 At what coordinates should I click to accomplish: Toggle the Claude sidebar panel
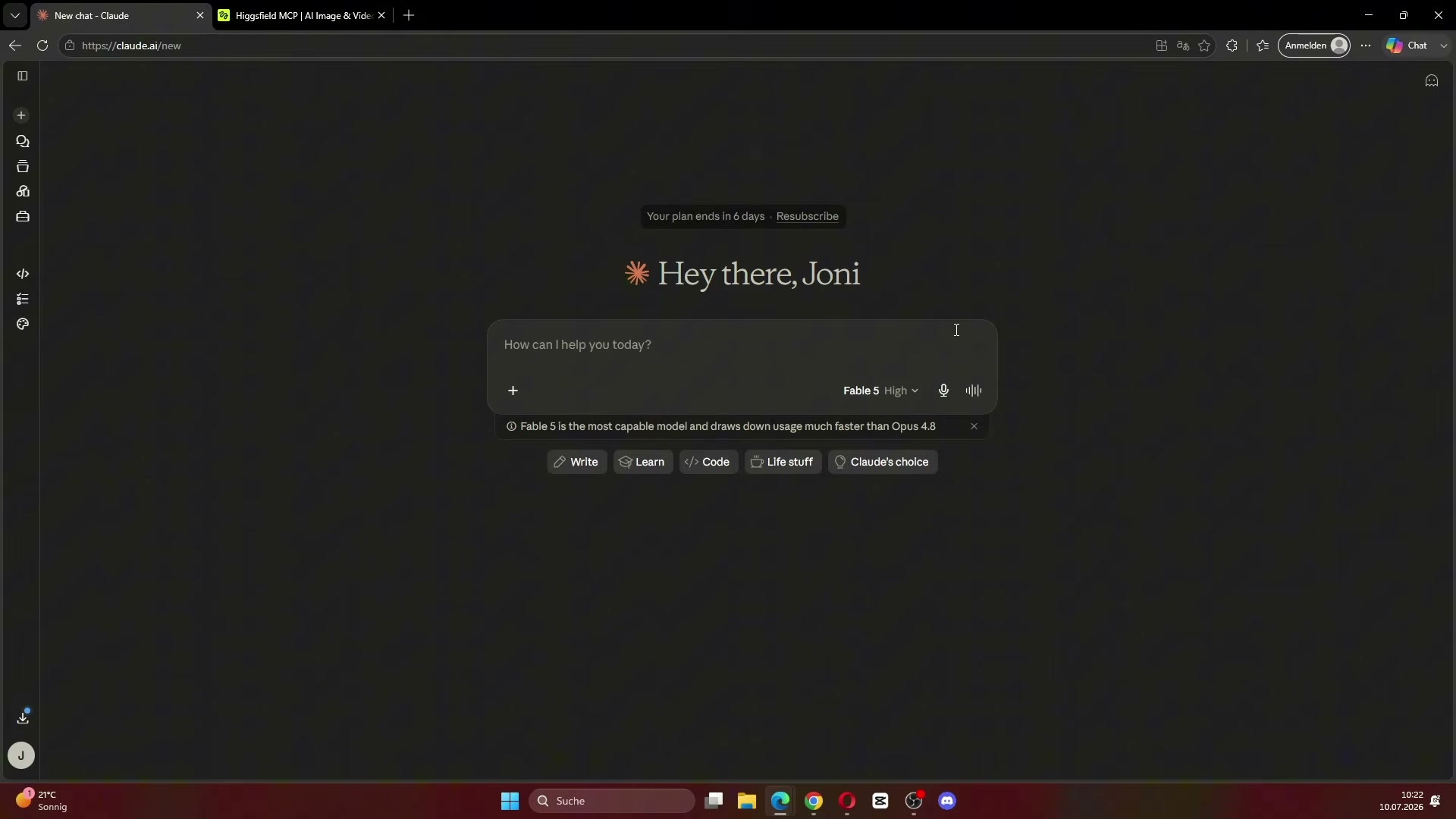point(23,76)
